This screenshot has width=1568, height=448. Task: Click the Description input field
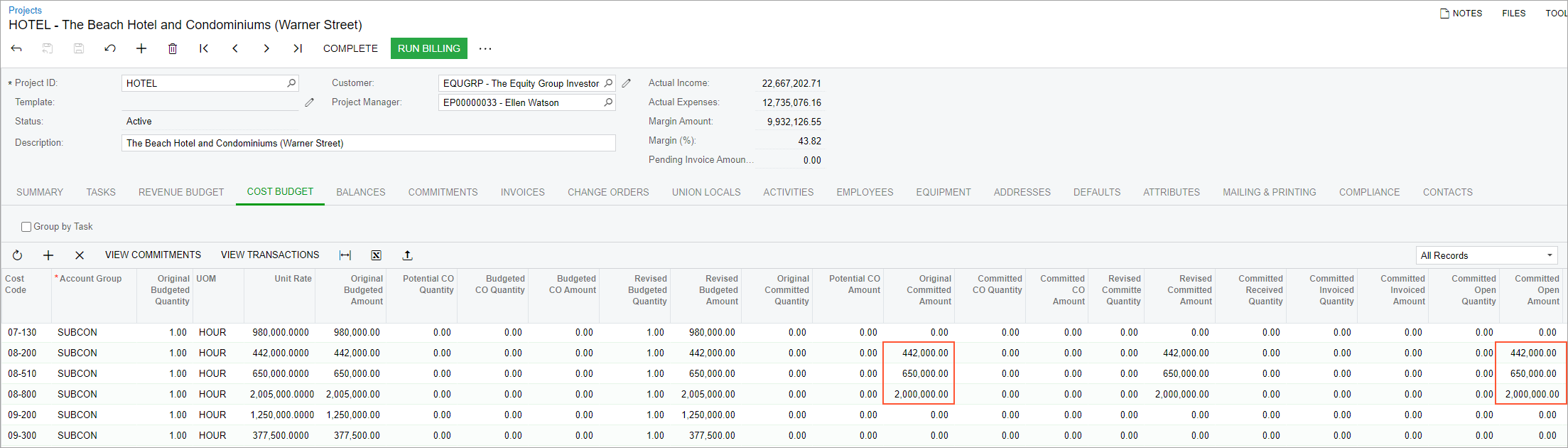(368, 143)
